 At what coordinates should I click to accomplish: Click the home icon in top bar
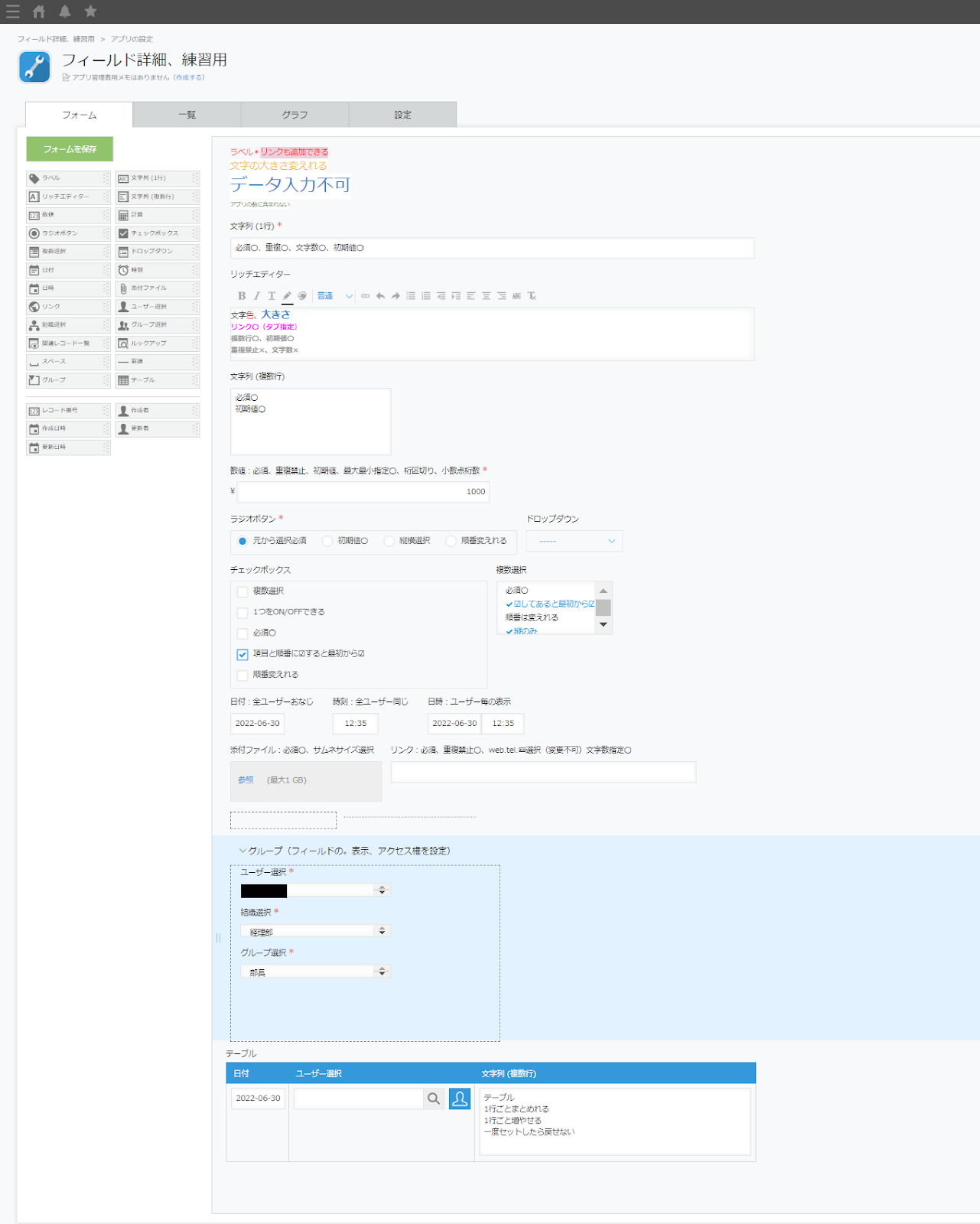click(39, 11)
